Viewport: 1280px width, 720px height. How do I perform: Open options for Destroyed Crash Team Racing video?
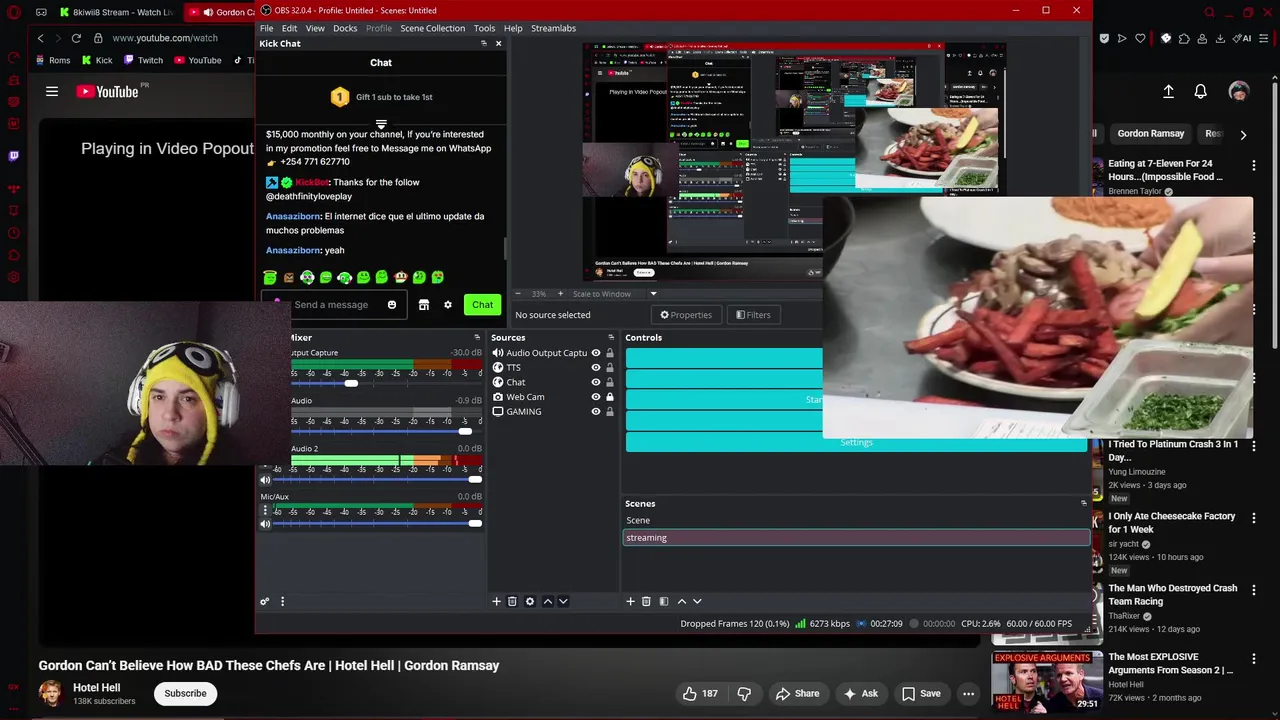1253,590
